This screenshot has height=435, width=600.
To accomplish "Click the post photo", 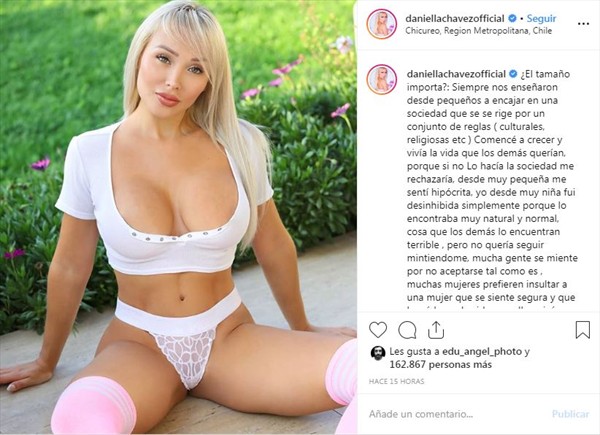I will click(178, 217).
